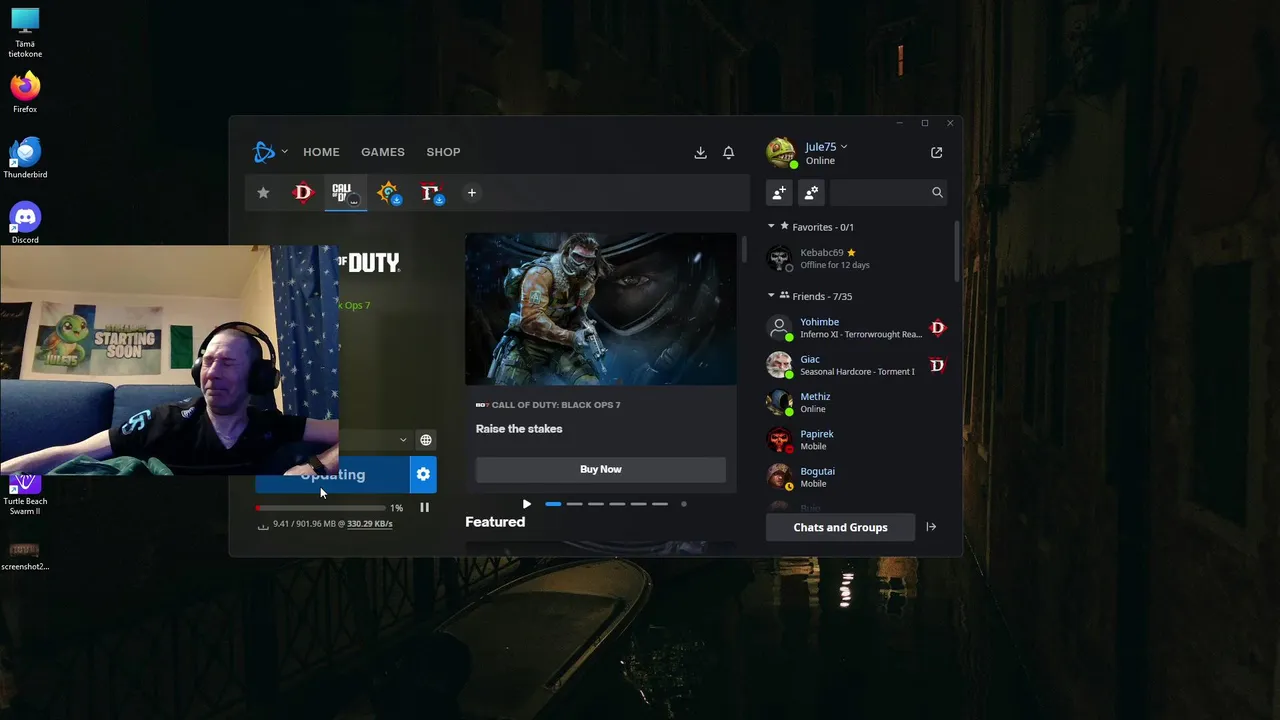Click the Diablo icon next to Giac
1280x720 pixels.
(x=937, y=365)
